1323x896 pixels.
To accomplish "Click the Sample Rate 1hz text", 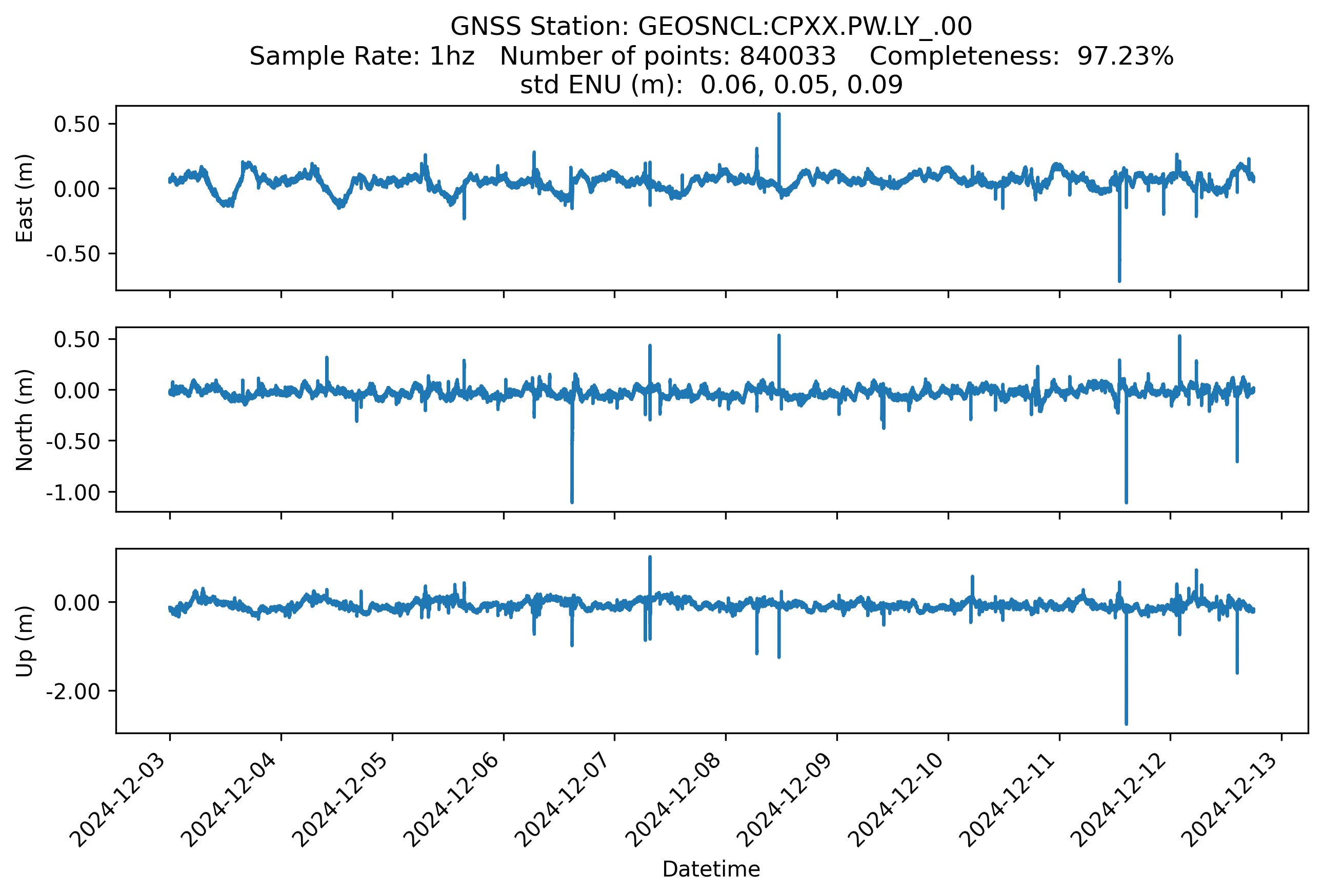I will click(x=362, y=56).
